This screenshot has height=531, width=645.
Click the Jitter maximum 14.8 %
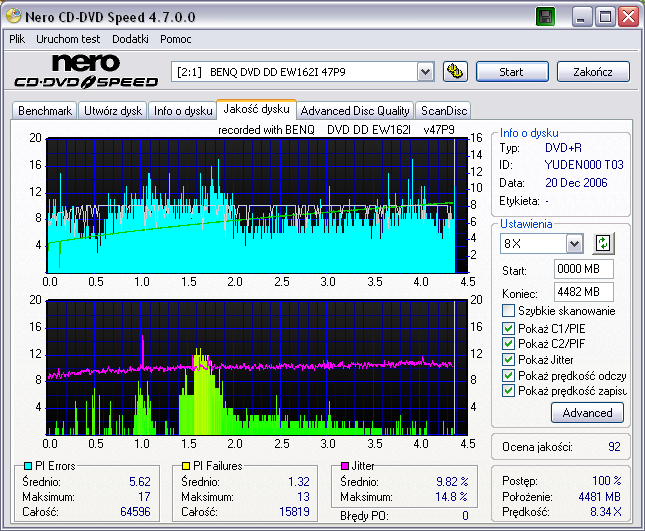pyautogui.click(x=452, y=497)
